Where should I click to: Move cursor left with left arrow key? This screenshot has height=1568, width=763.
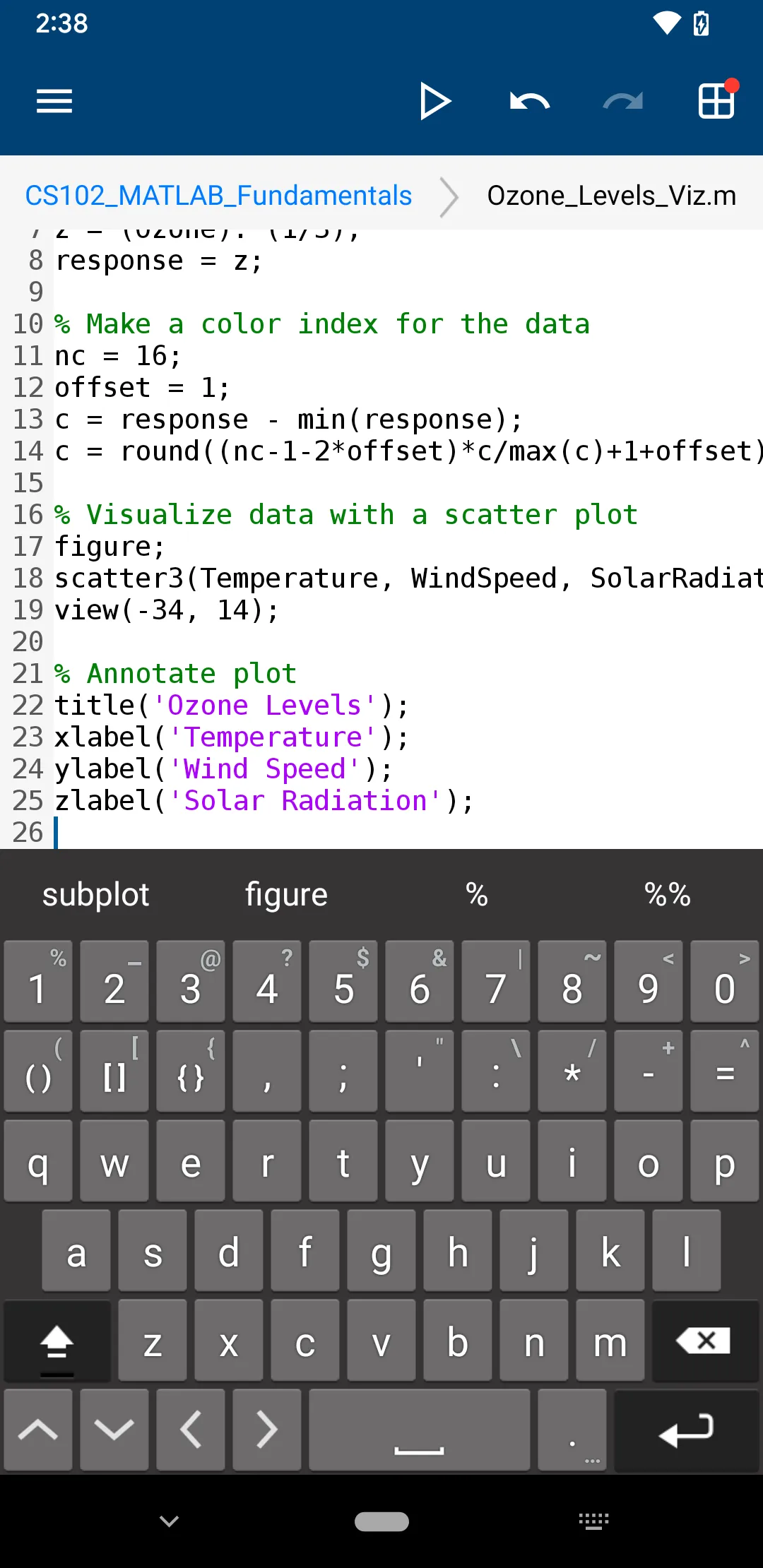click(191, 1430)
